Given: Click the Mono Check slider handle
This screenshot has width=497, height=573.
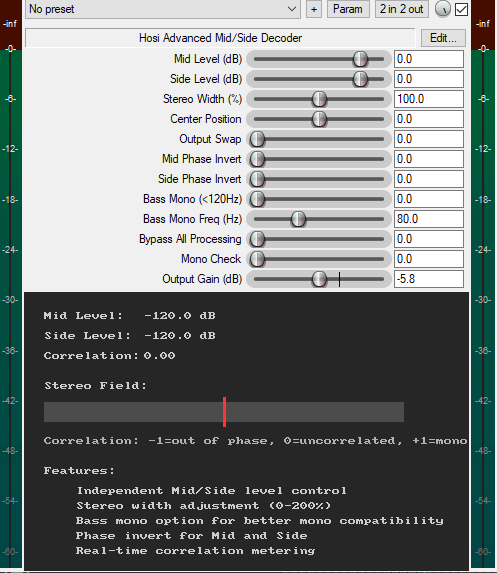Looking at the screenshot, I should coord(257,259).
